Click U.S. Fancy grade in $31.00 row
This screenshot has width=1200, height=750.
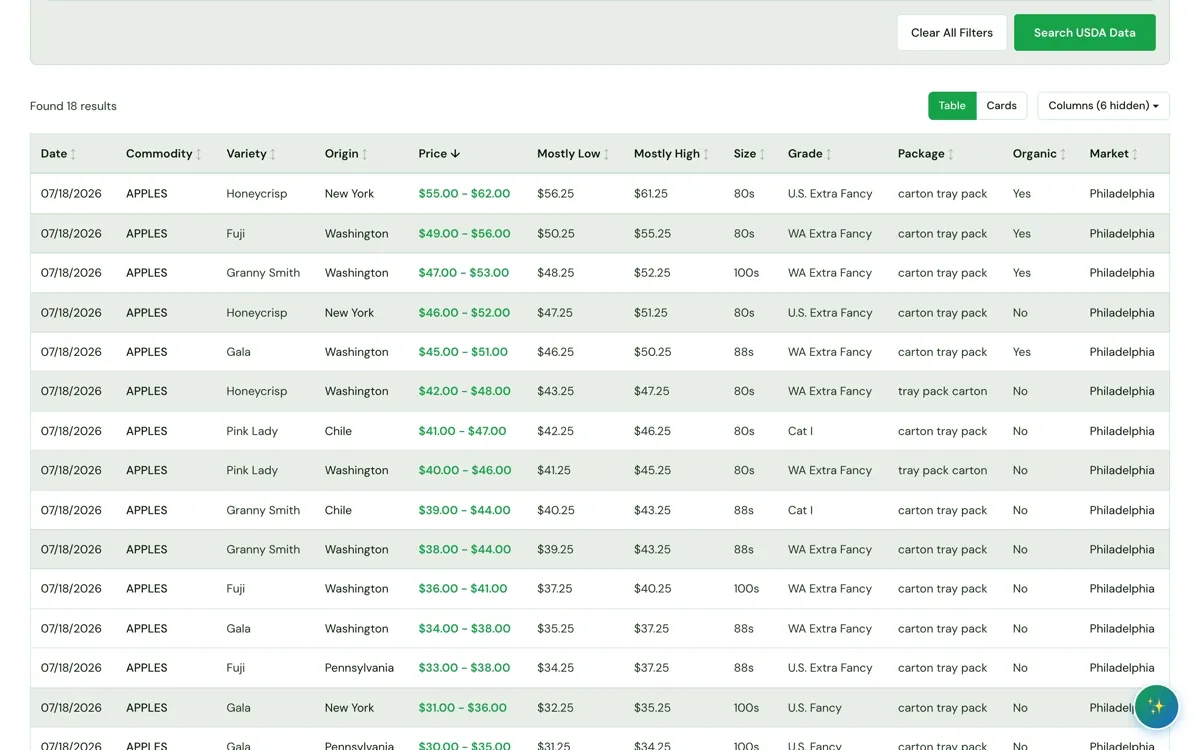[815, 708]
